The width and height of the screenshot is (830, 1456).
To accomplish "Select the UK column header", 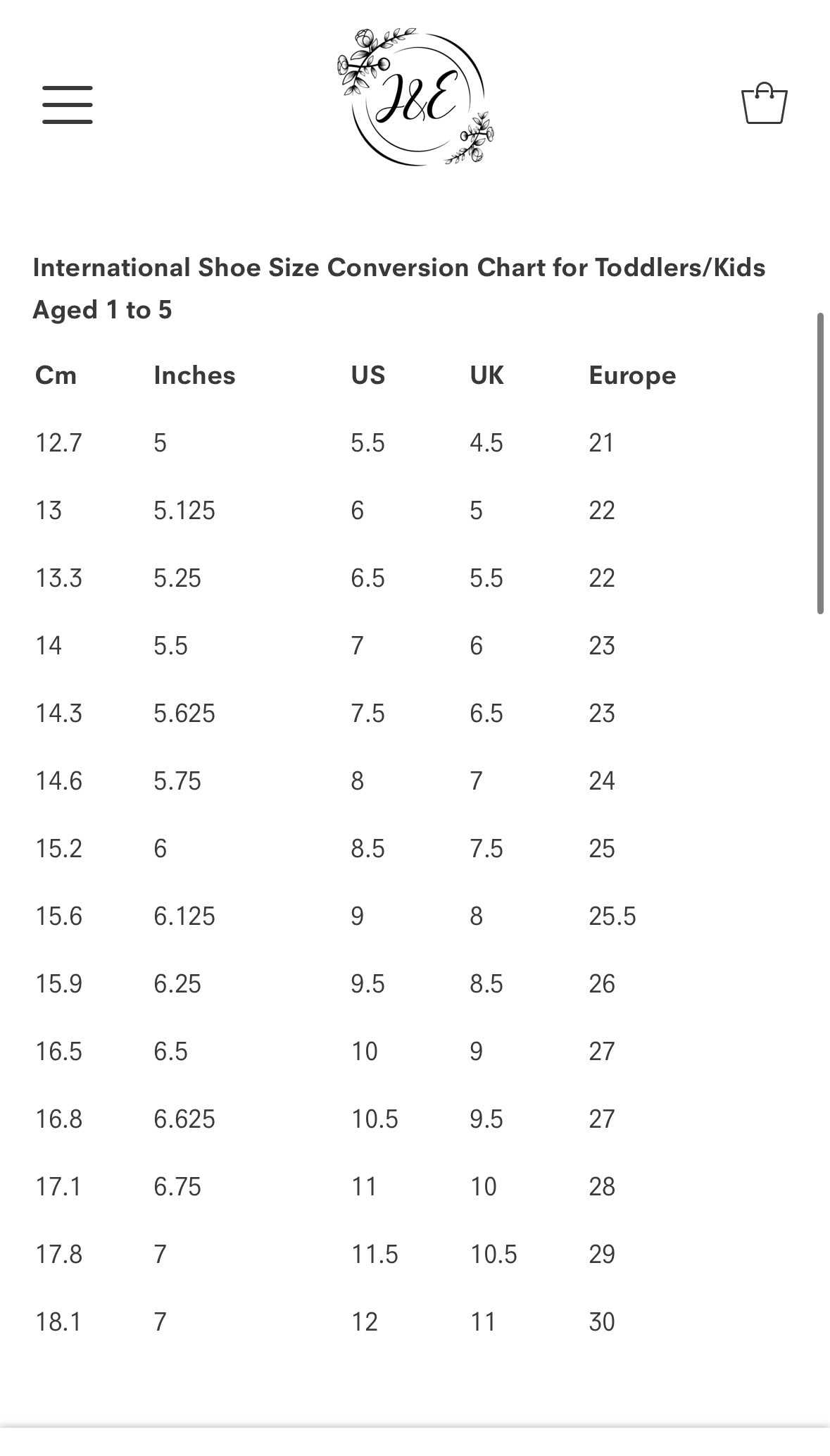I will 486,375.
